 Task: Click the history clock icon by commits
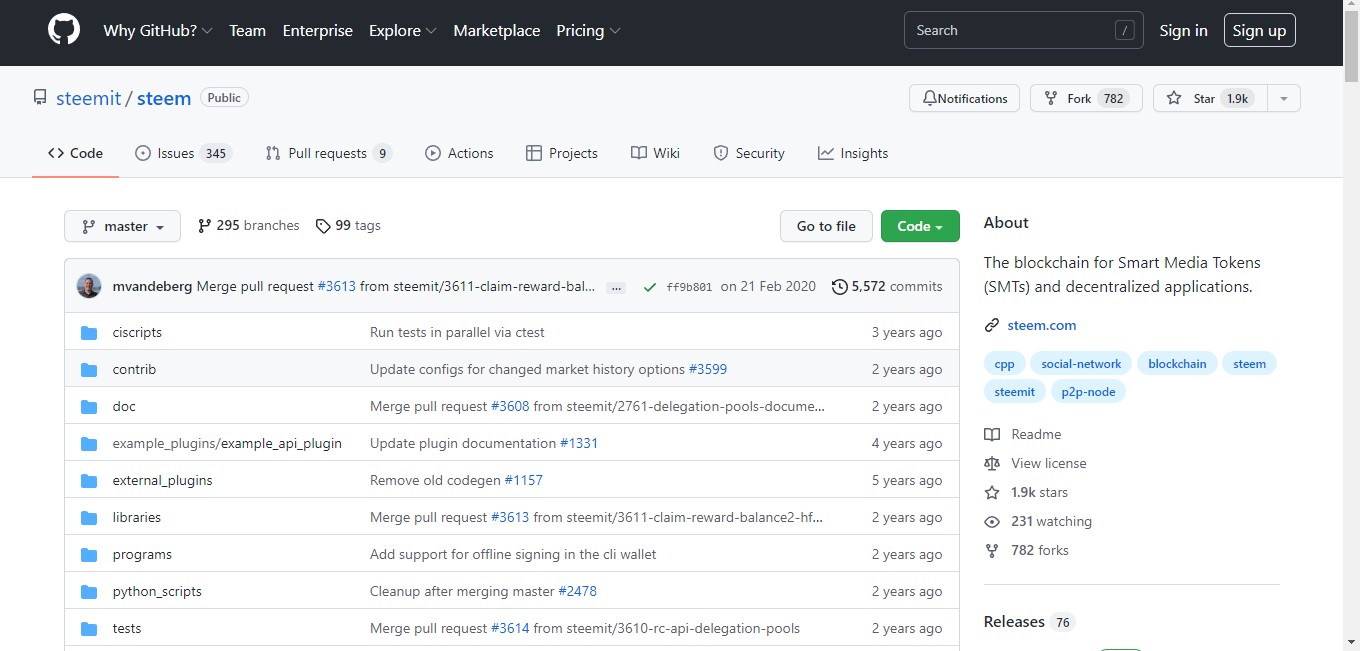click(x=839, y=286)
